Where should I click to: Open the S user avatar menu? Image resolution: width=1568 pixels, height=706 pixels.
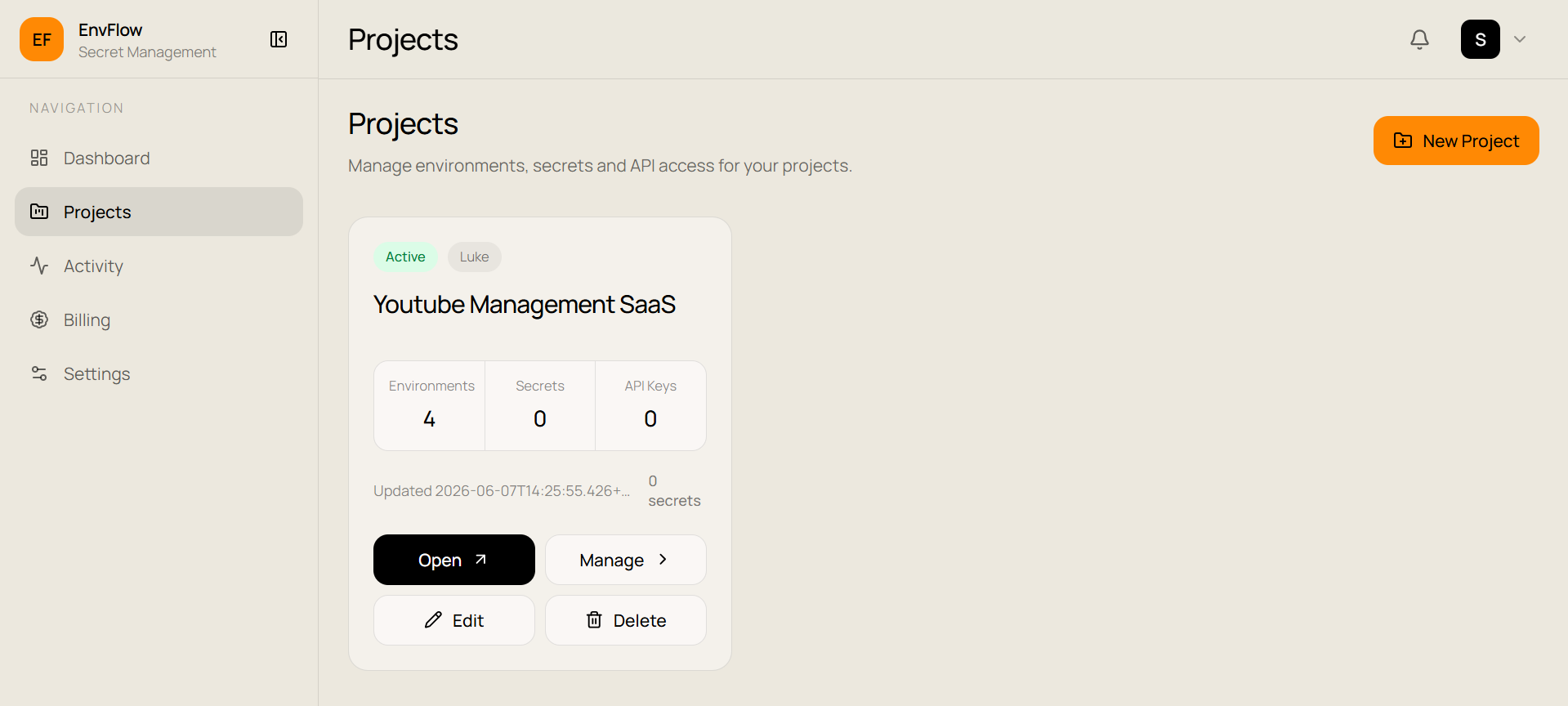pos(1480,39)
